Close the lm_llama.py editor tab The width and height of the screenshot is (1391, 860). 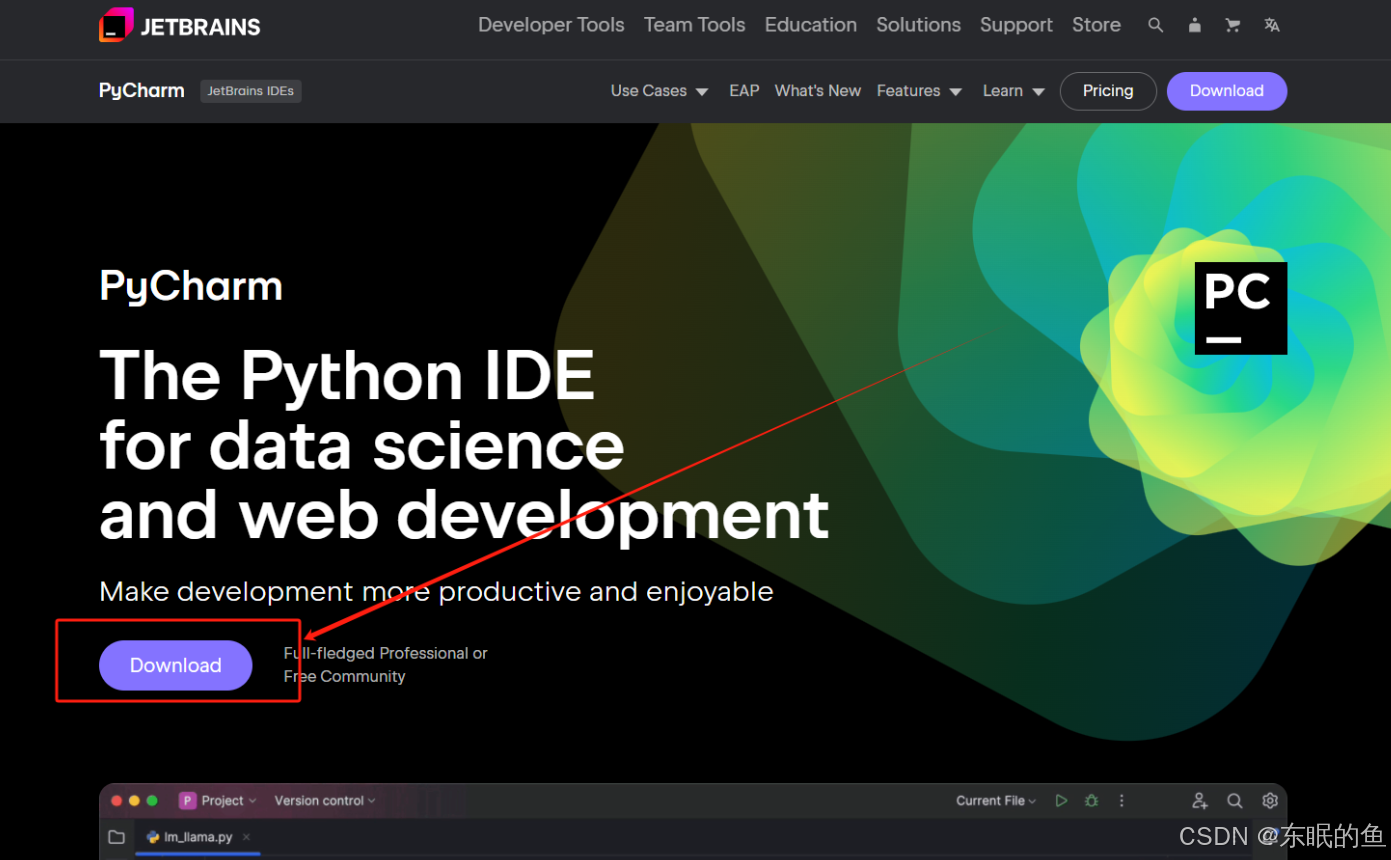point(246,837)
